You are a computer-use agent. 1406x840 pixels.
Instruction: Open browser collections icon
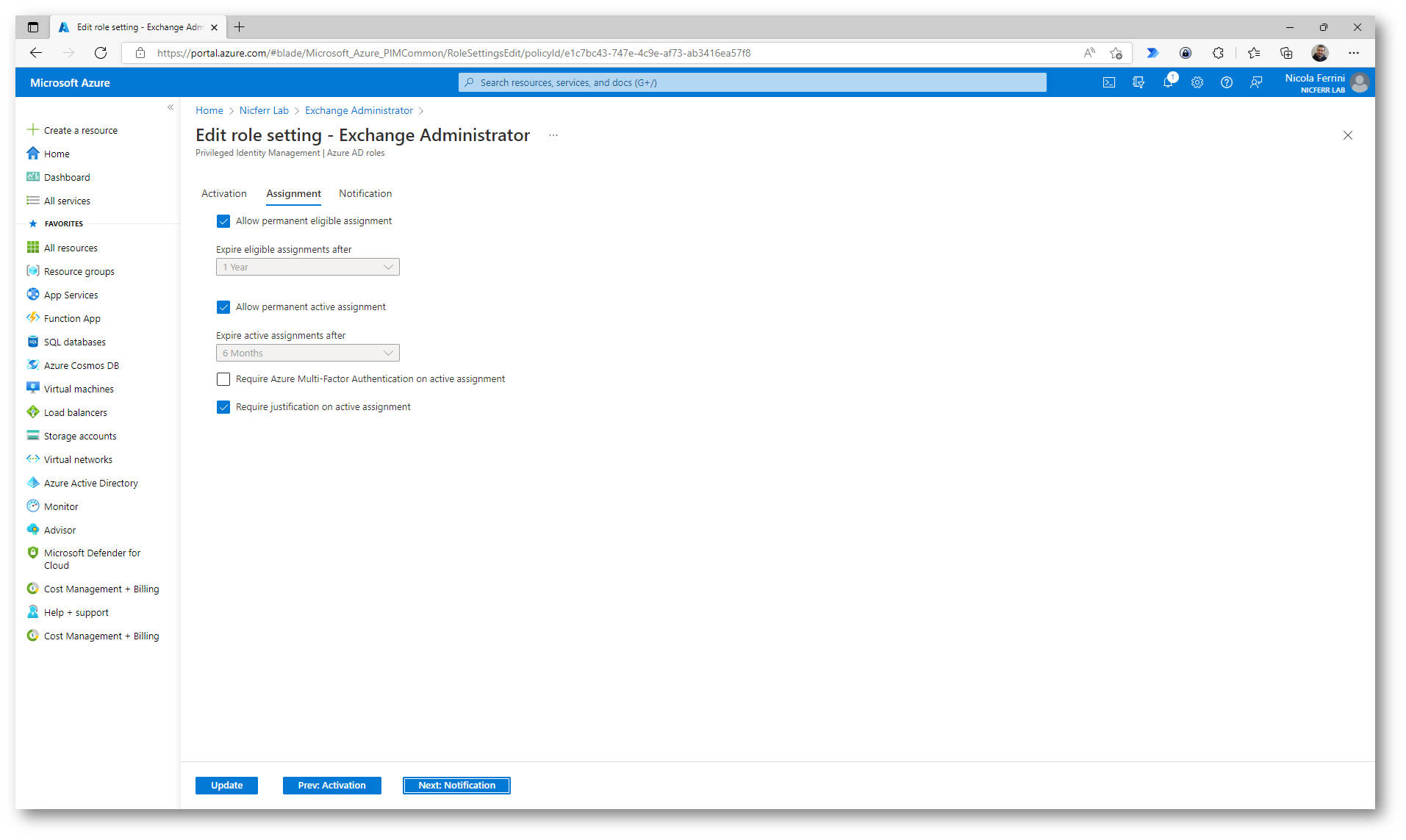pos(1286,53)
